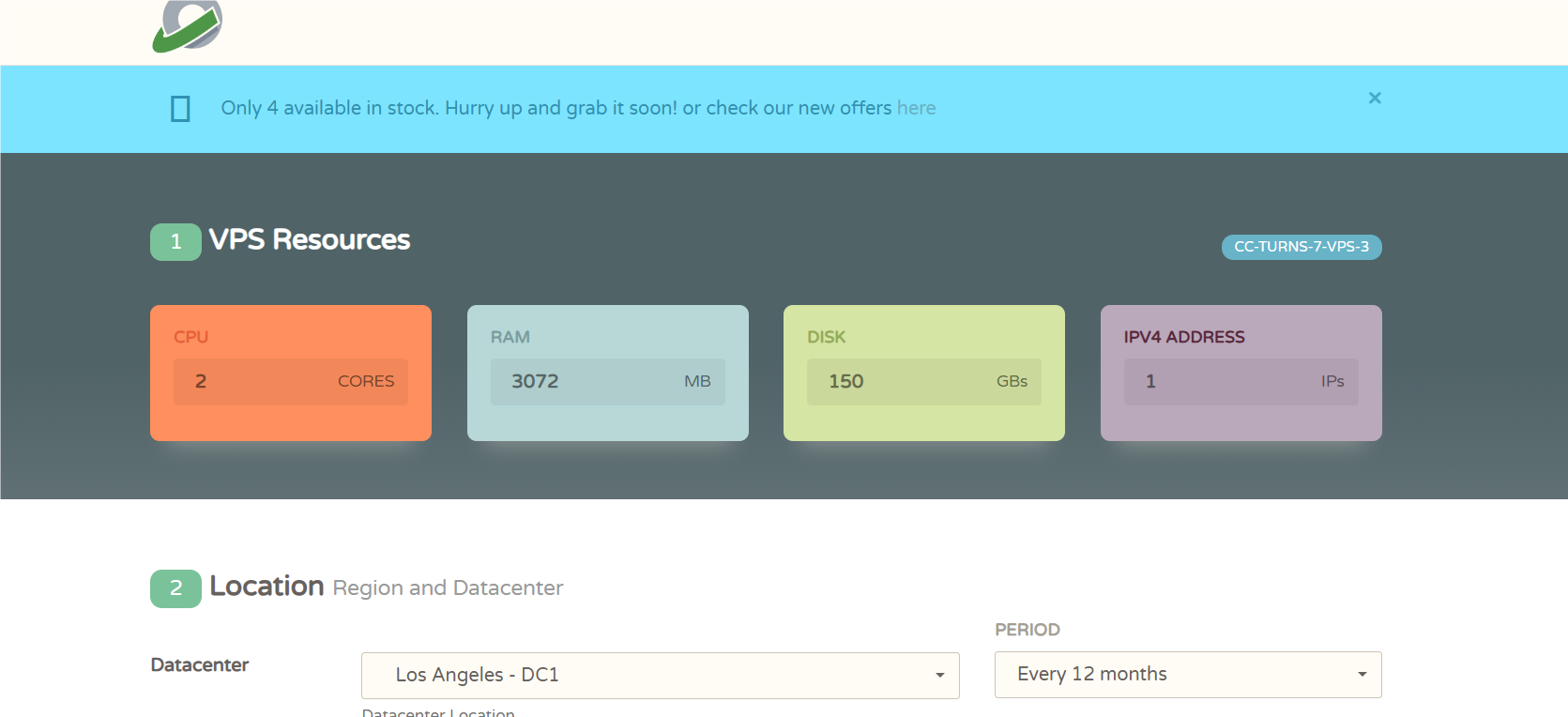The image size is (1568, 717).
Task: Click the Disk 150 GBs field
Action: pos(924,382)
